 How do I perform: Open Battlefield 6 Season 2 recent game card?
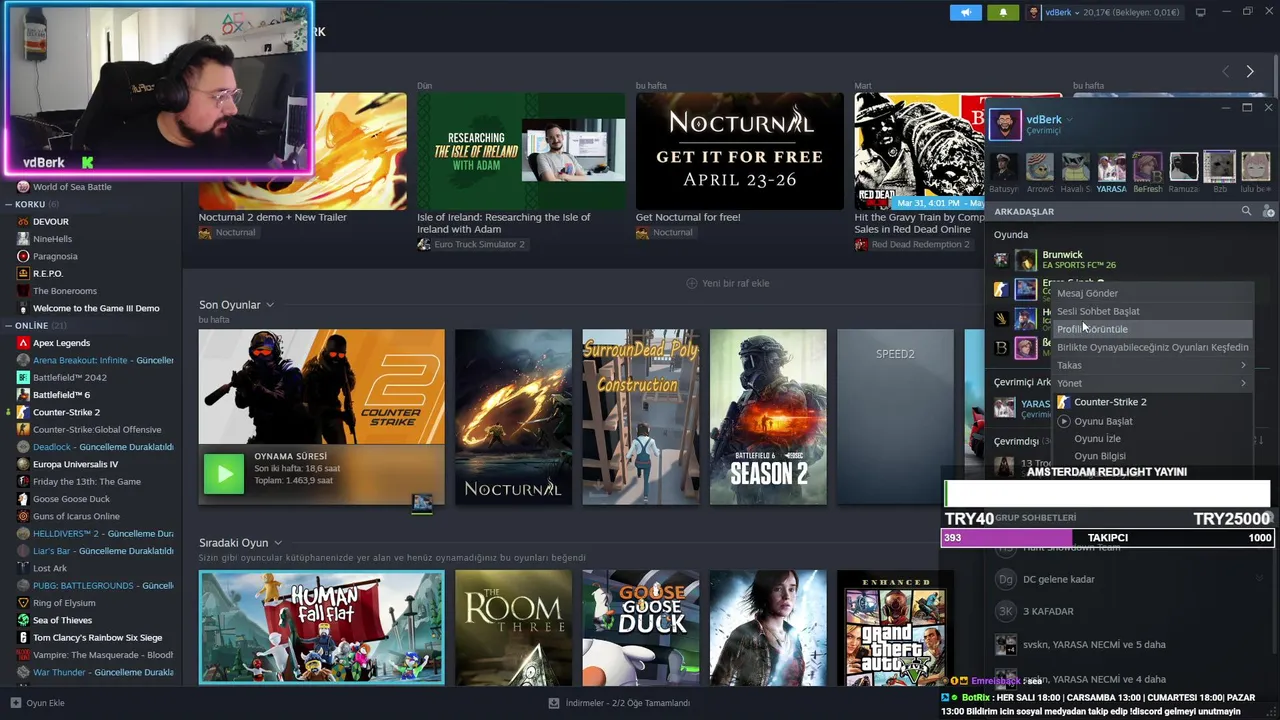(x=768, y=417)
